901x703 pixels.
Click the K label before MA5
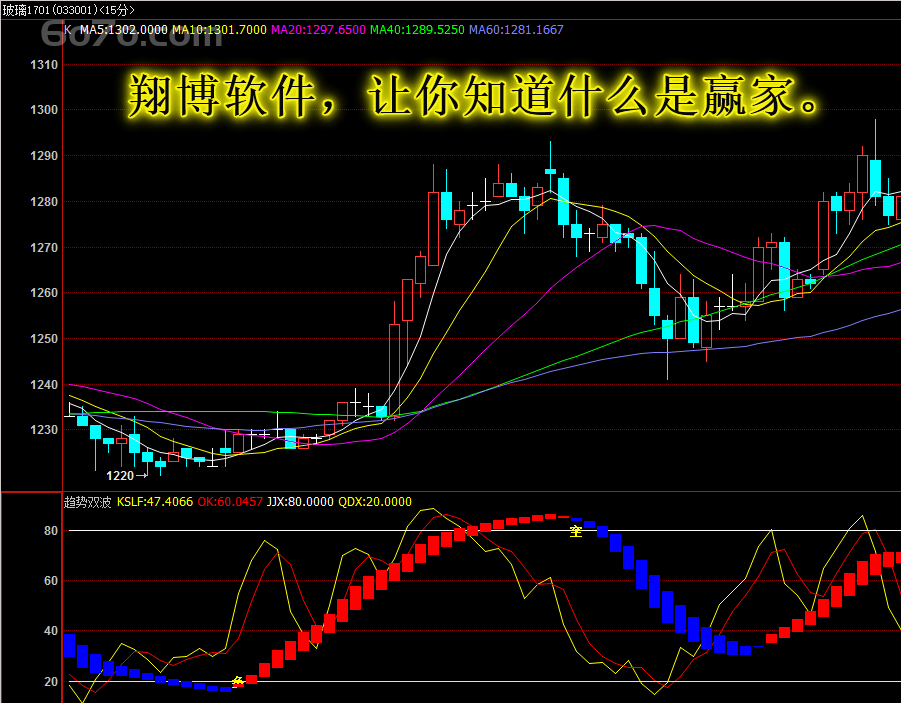[68, 30]
